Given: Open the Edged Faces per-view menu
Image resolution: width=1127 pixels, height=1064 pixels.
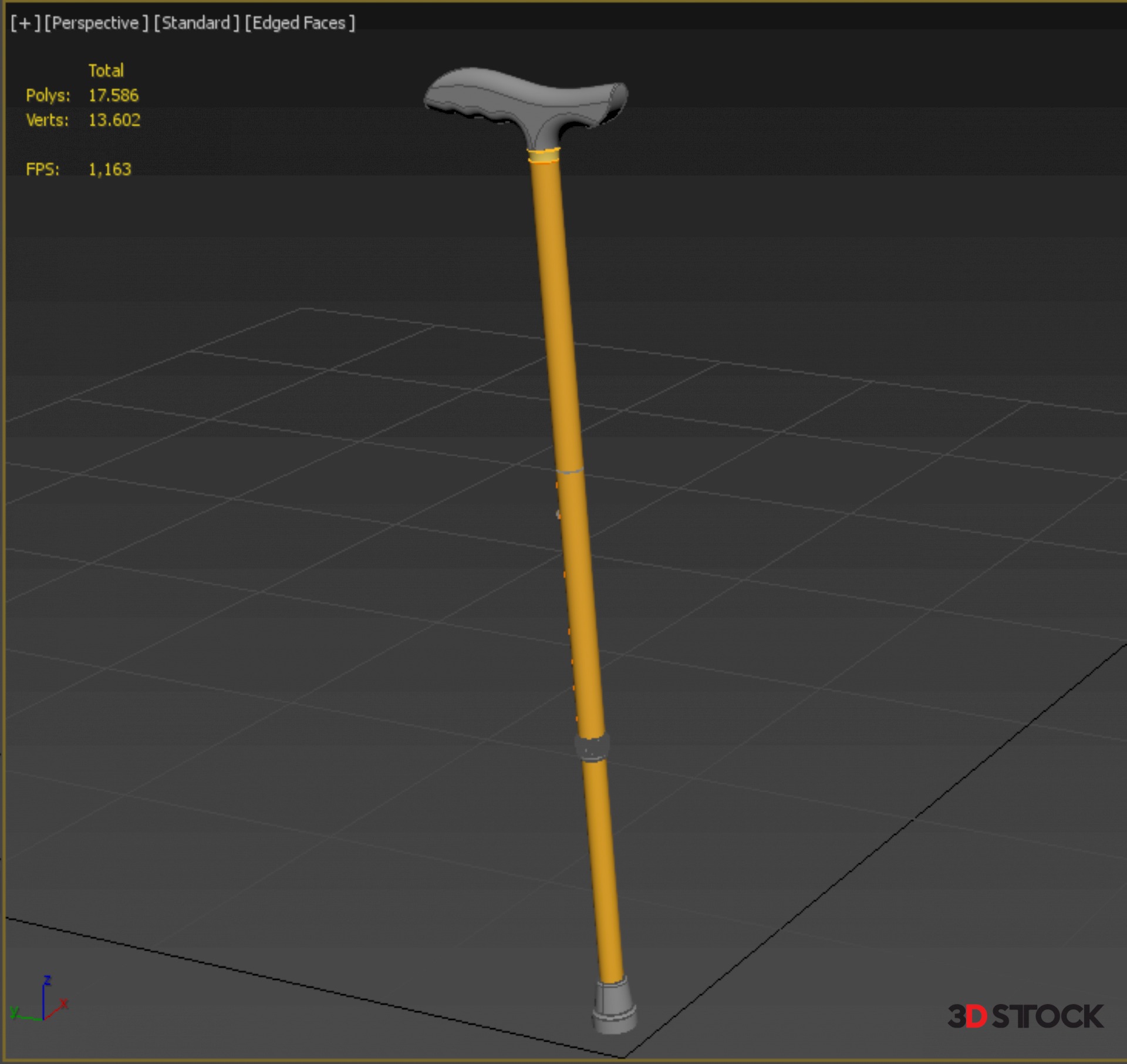Looking at the screenshot, I should [x=299, y=23].
